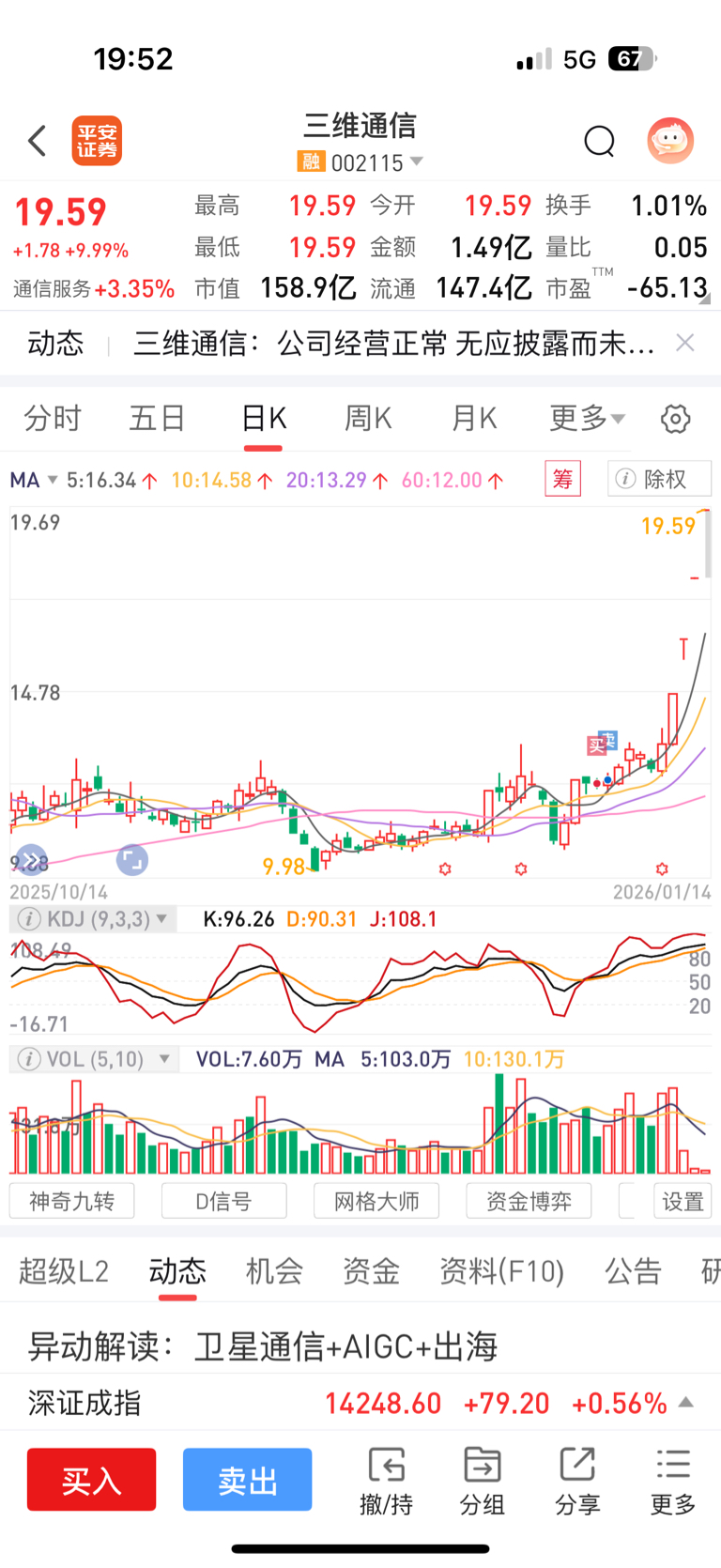Viewport: 721px width, 1568px height.
Task: Switch to 五日 chart tab
Action: (158, 418)
